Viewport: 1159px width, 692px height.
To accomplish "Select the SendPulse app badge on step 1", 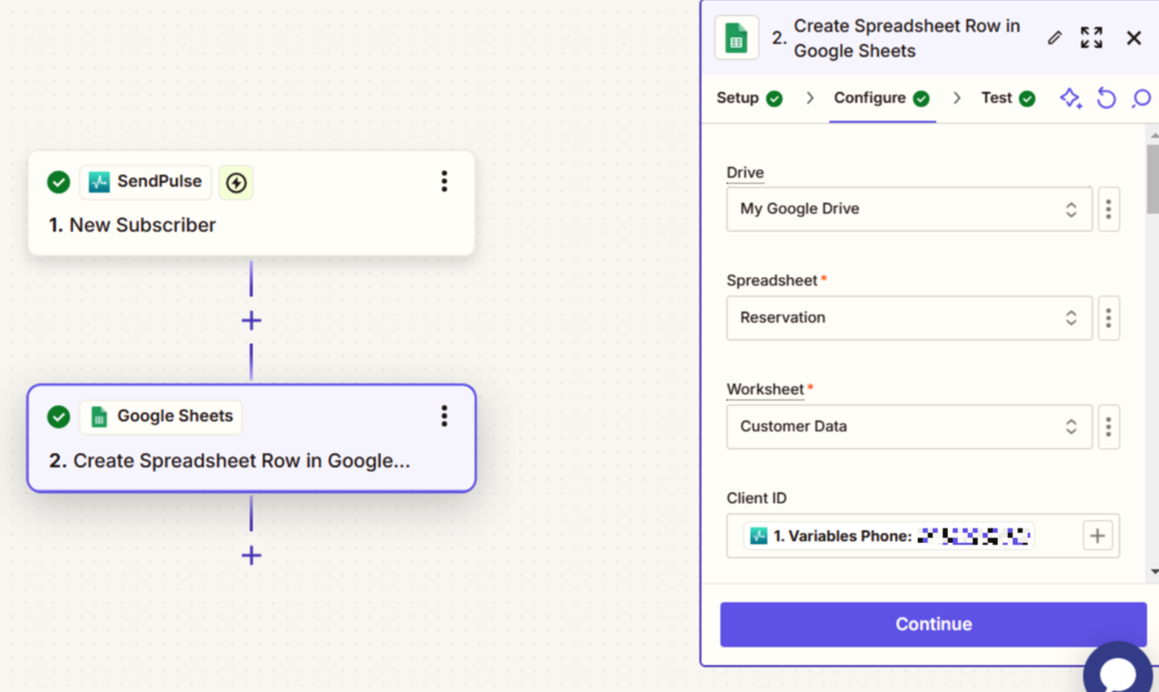I will tap(146, 182).
